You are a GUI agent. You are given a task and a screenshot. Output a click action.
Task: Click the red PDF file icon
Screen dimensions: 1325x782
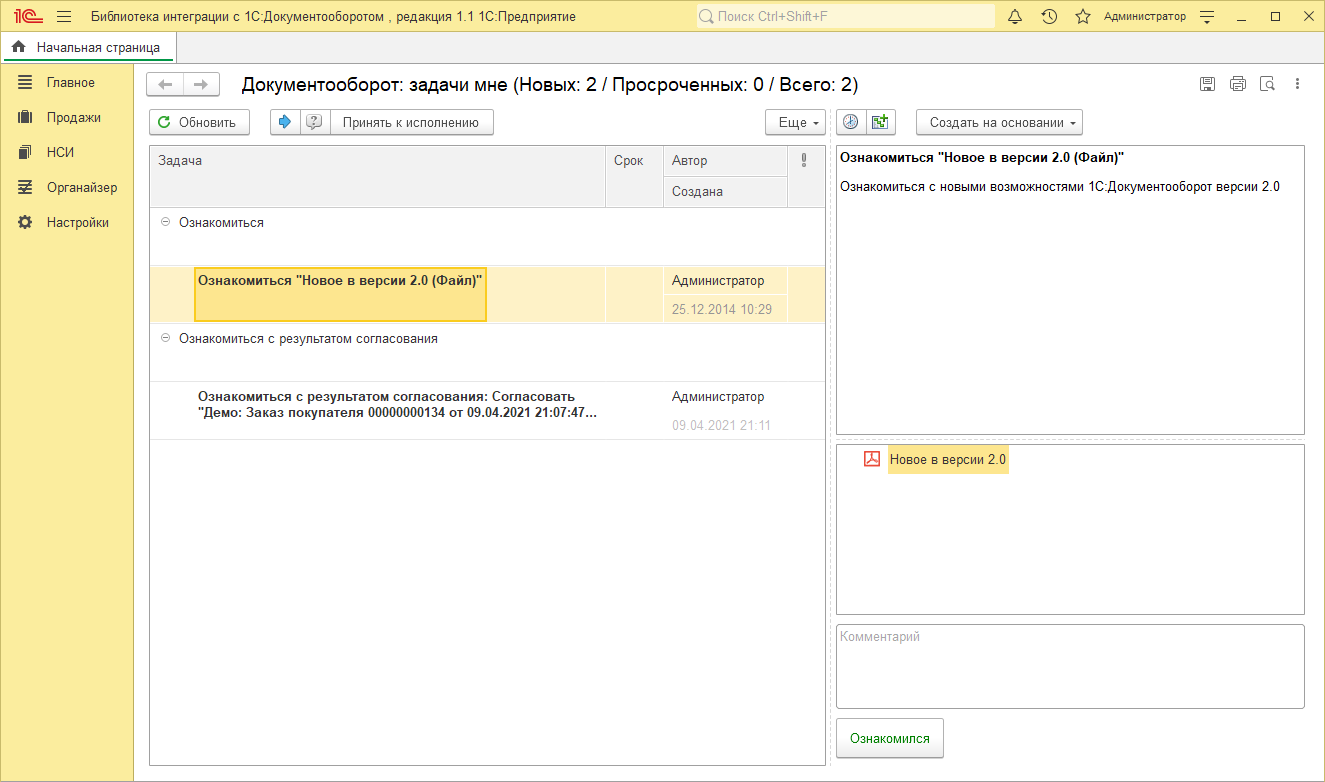coord(872,459)
